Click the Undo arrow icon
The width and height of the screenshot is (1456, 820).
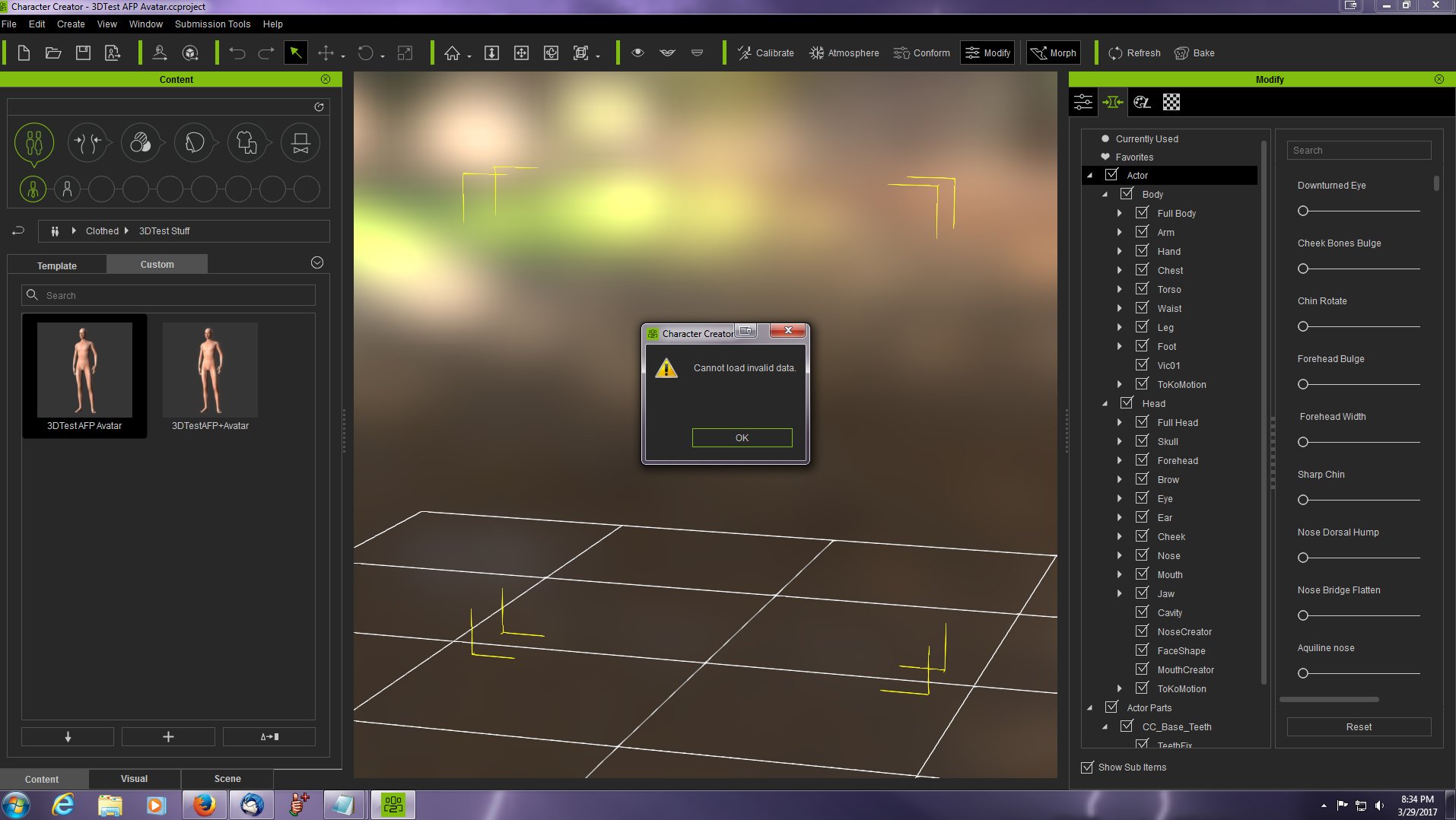(x=237, y=52)
